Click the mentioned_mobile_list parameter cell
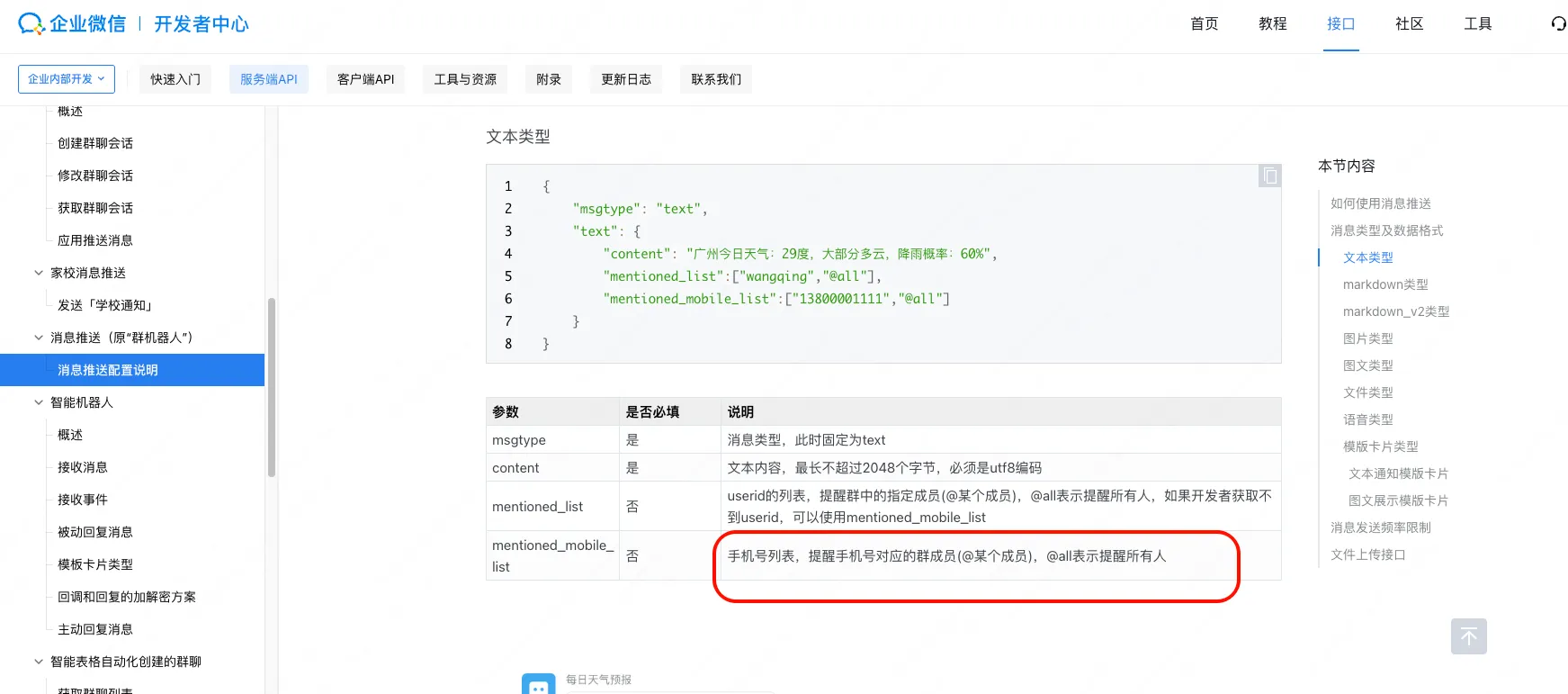The width and height of the screenshot is (1568, 694). (x=552, y=556)
